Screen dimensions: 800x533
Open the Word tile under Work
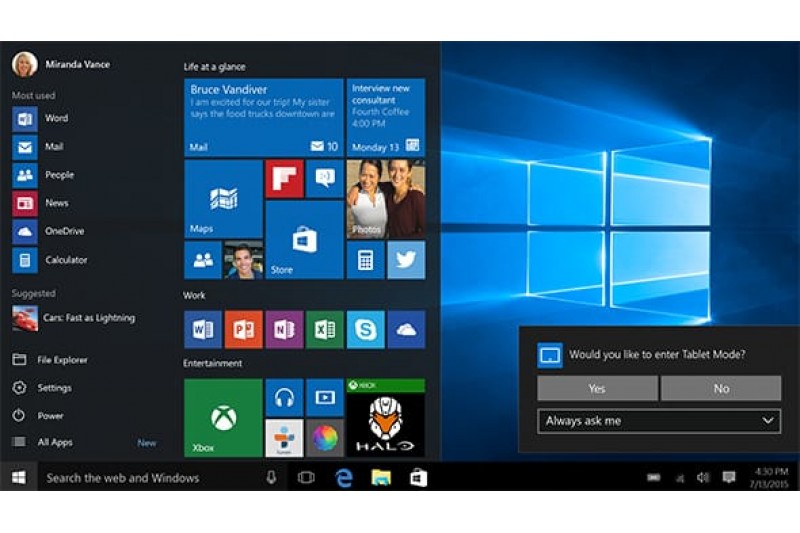coord(203,329)
